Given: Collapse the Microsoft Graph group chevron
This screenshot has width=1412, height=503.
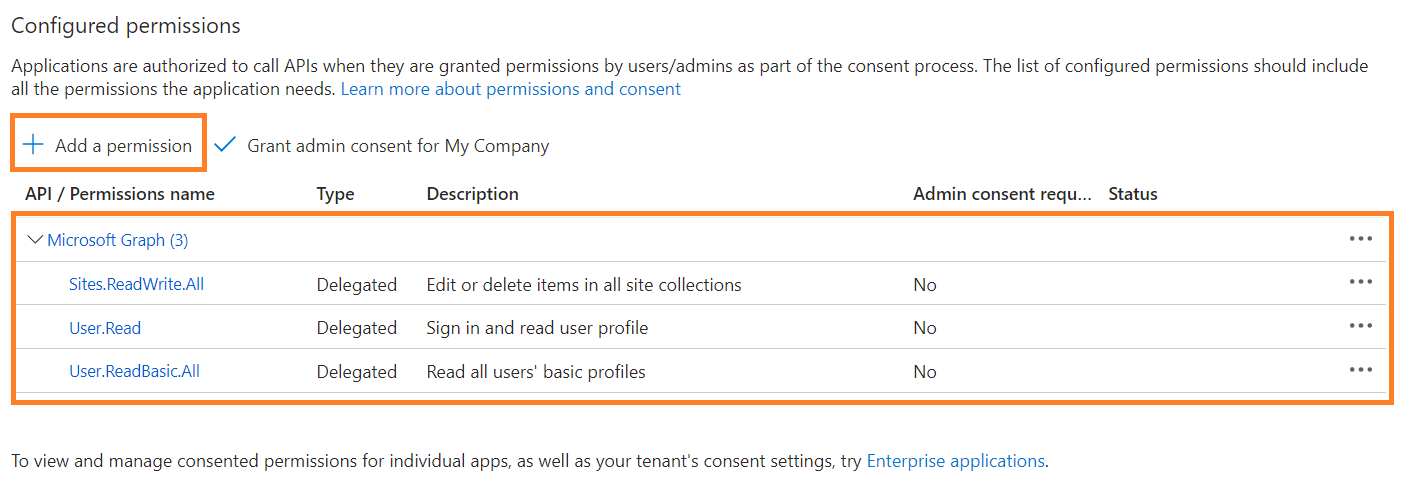Looking at the screenshot, I should tap(35, 240).
